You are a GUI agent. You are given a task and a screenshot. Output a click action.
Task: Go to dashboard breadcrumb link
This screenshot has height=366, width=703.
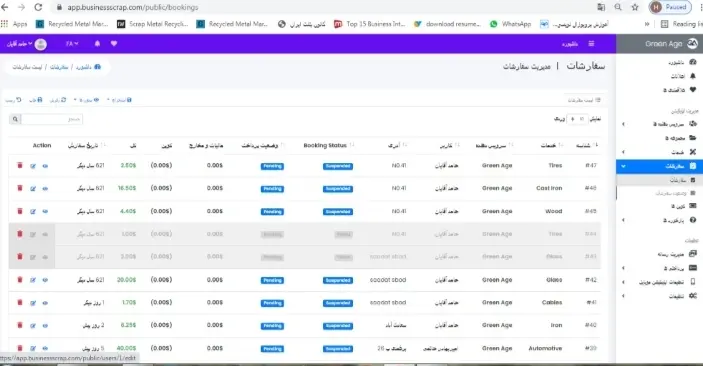[x=88, y=67]
